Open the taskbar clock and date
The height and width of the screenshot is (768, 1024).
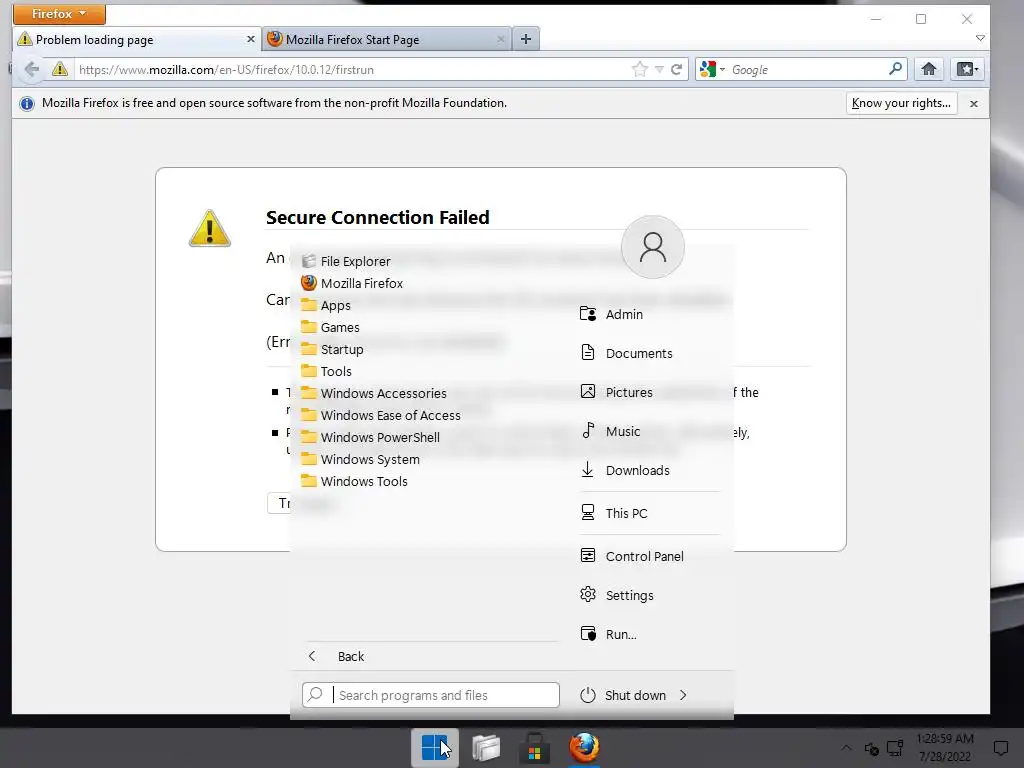(944, 748)
